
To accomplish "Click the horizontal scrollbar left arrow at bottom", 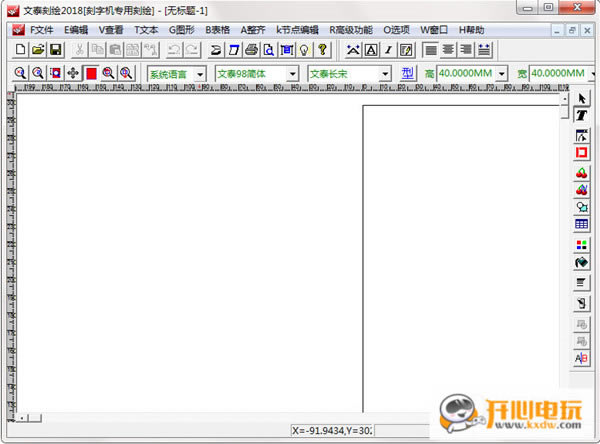I will [x=22, y=418].
